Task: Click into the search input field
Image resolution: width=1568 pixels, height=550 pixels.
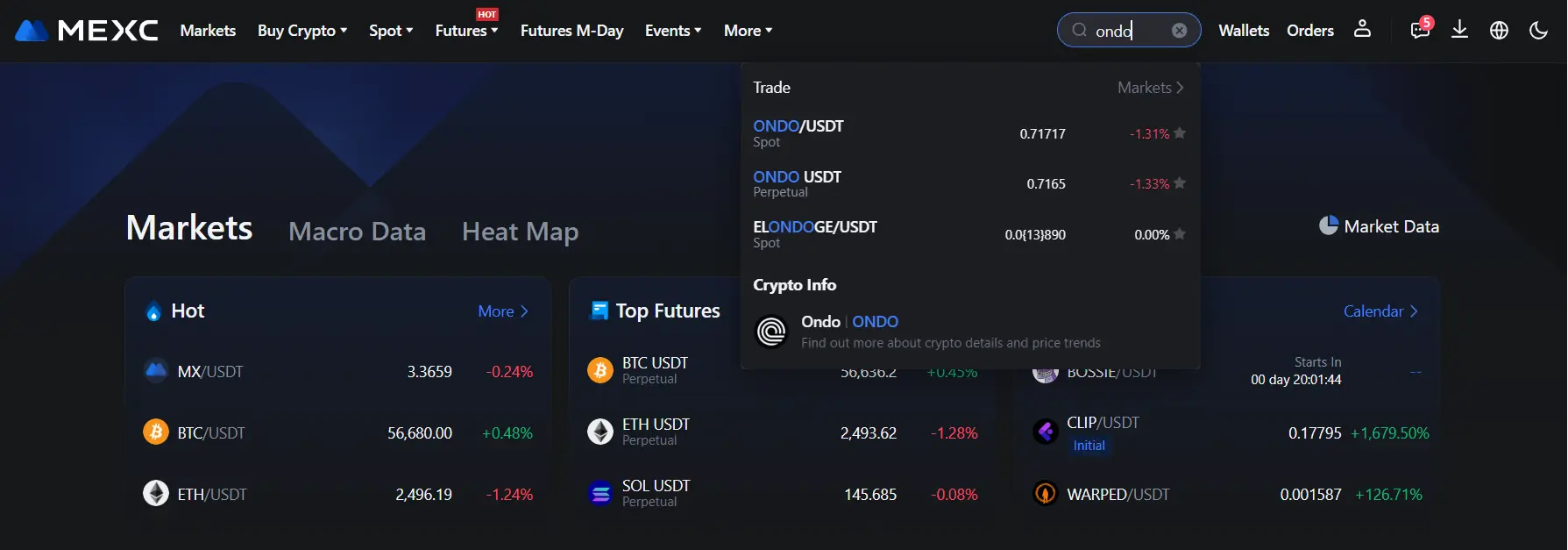Action: pos(1126,31)
